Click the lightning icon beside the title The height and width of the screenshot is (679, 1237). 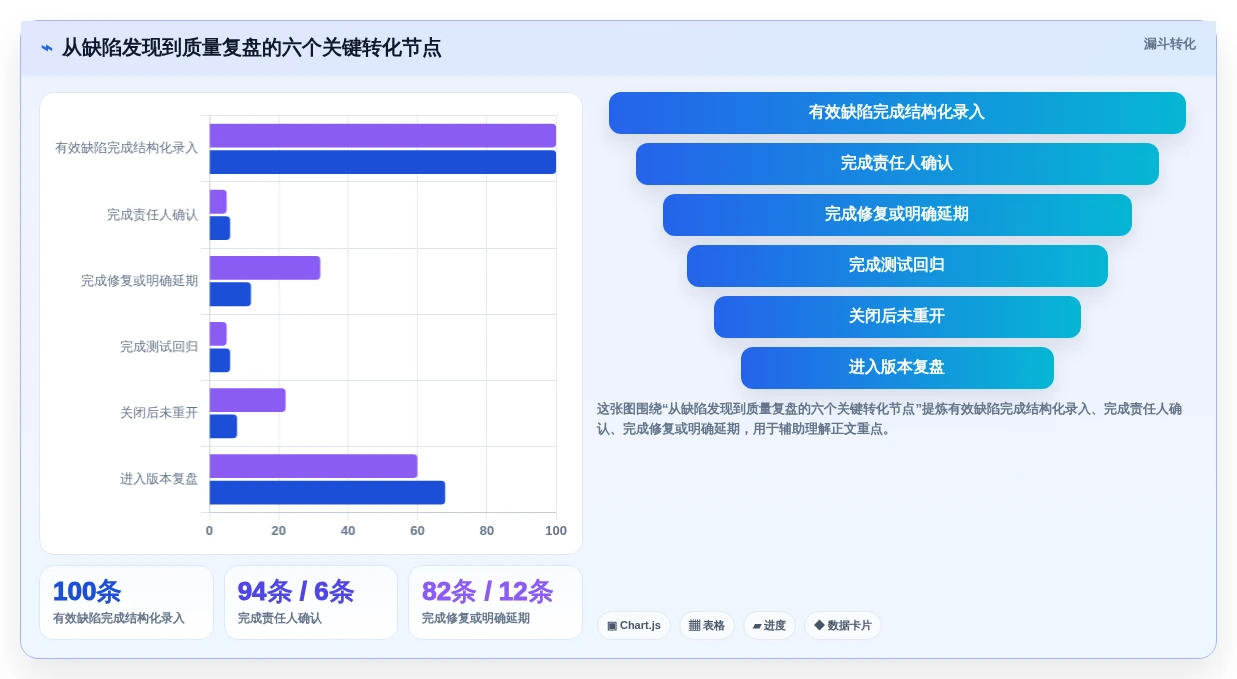[x=47, y=48]
